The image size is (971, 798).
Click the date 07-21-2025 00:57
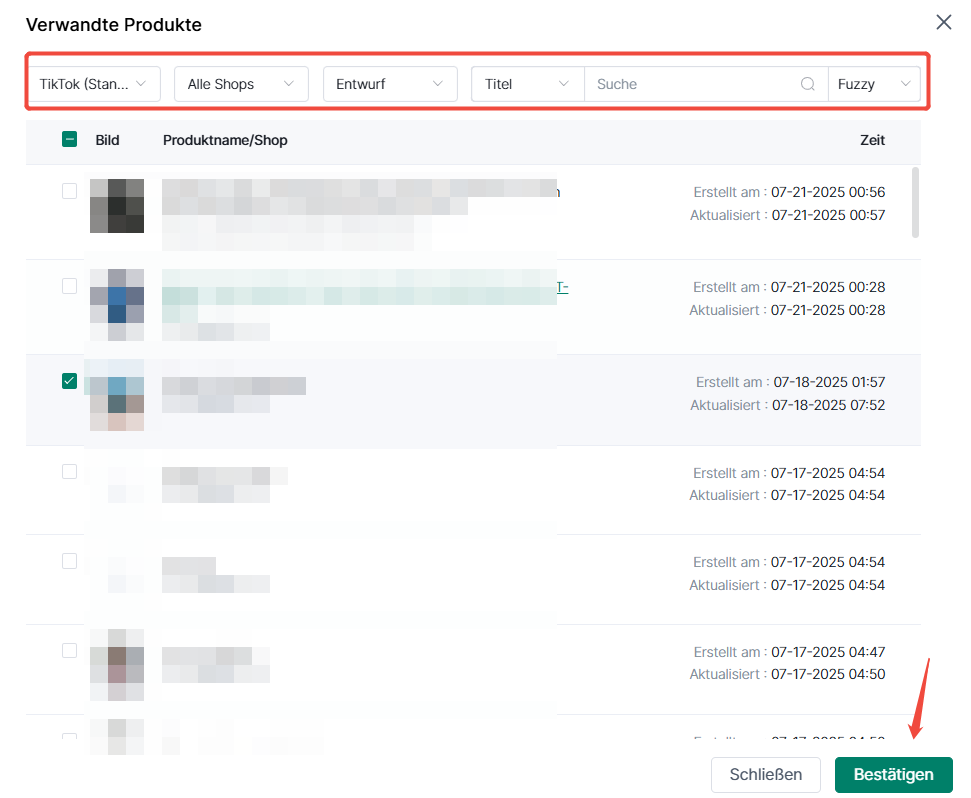[x=828, y=215]
